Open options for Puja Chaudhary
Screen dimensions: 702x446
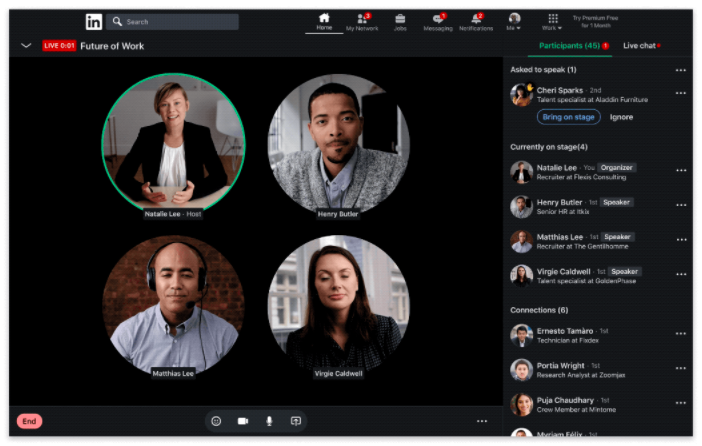681,403
